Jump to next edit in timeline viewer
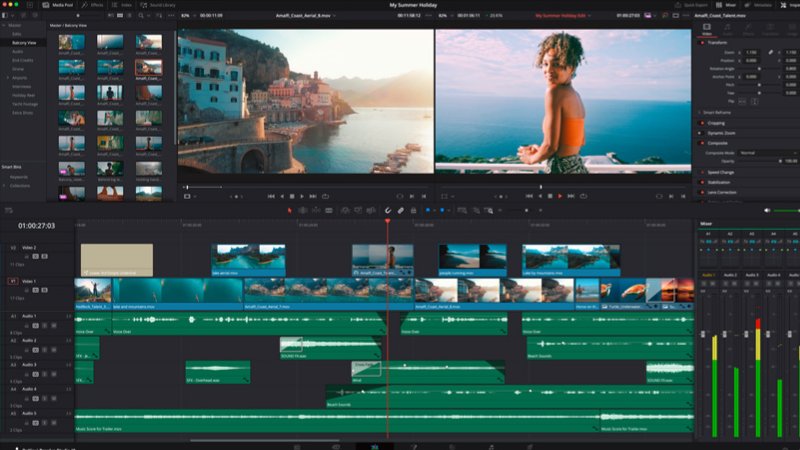 [x=571, y=196]
